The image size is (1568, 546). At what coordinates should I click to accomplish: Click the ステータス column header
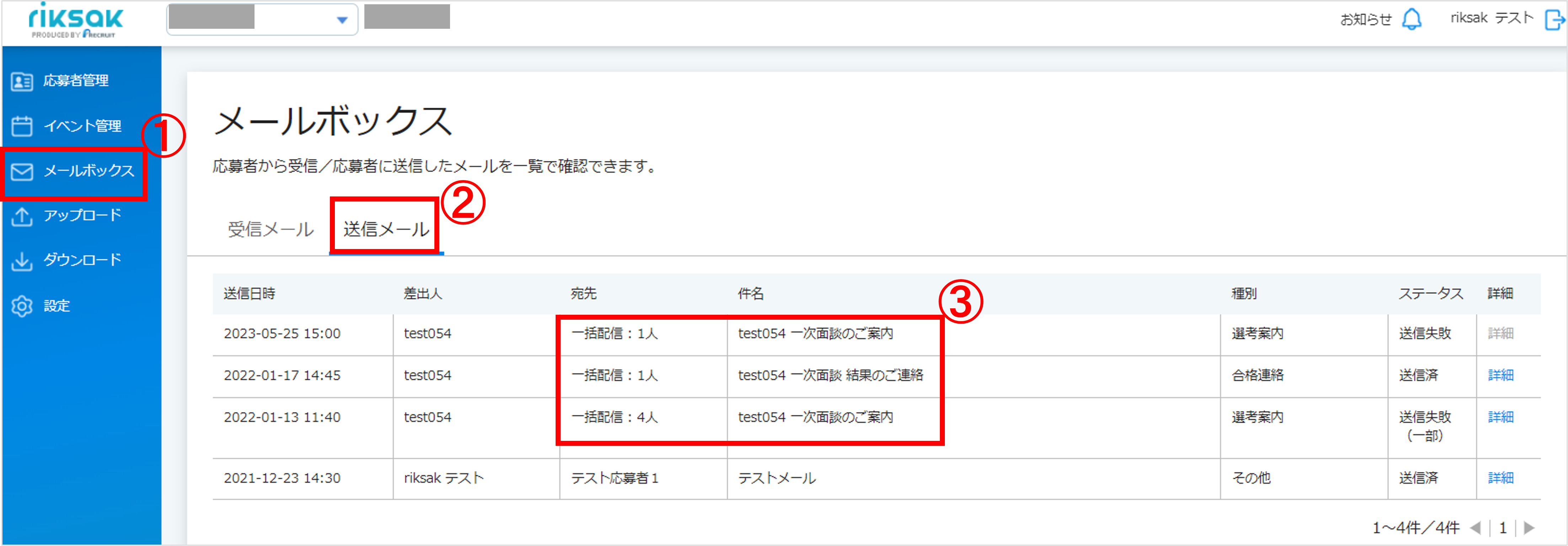(x=1430, y=294)
